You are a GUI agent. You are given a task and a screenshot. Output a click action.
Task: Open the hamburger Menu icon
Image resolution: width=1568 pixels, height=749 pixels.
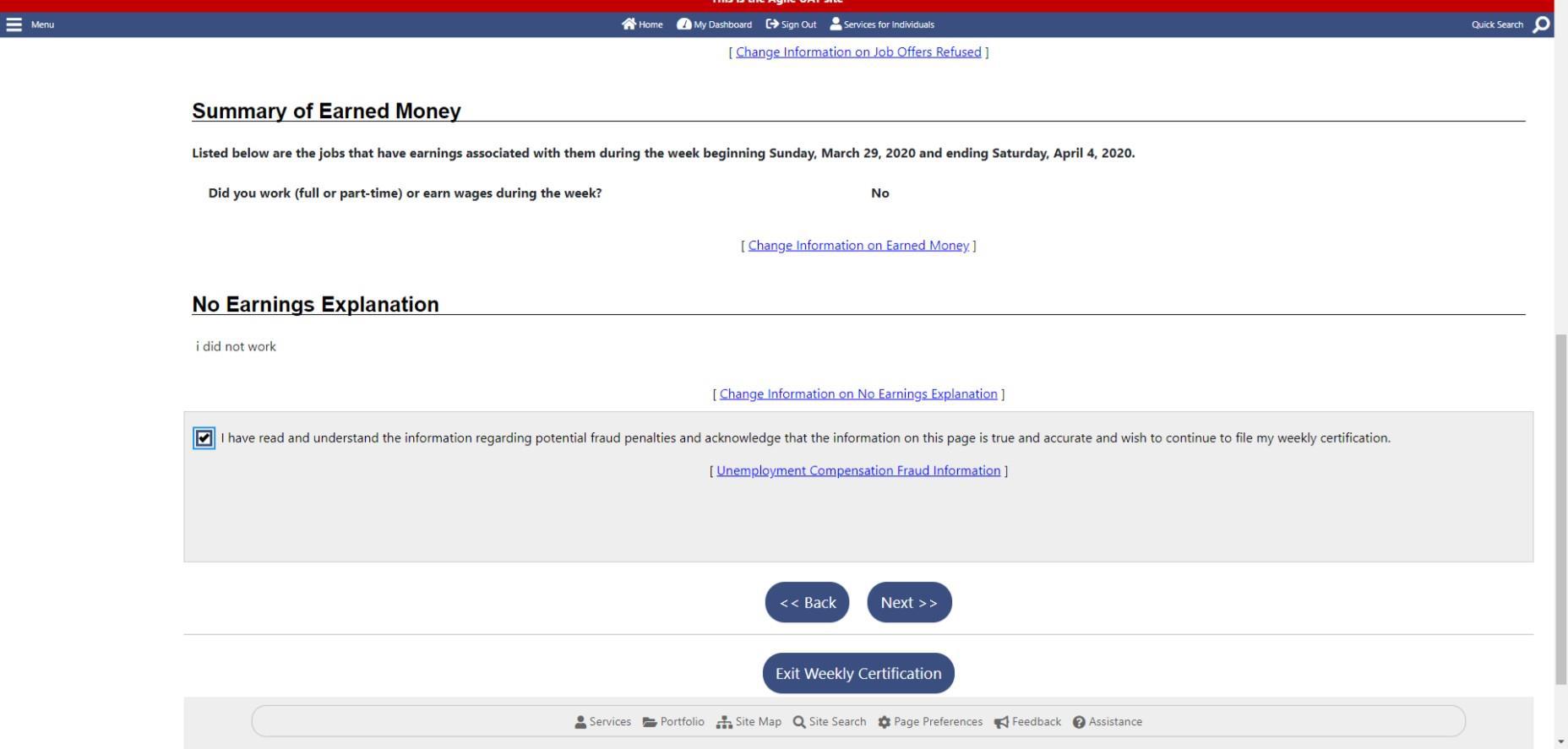tap(14, 24)
